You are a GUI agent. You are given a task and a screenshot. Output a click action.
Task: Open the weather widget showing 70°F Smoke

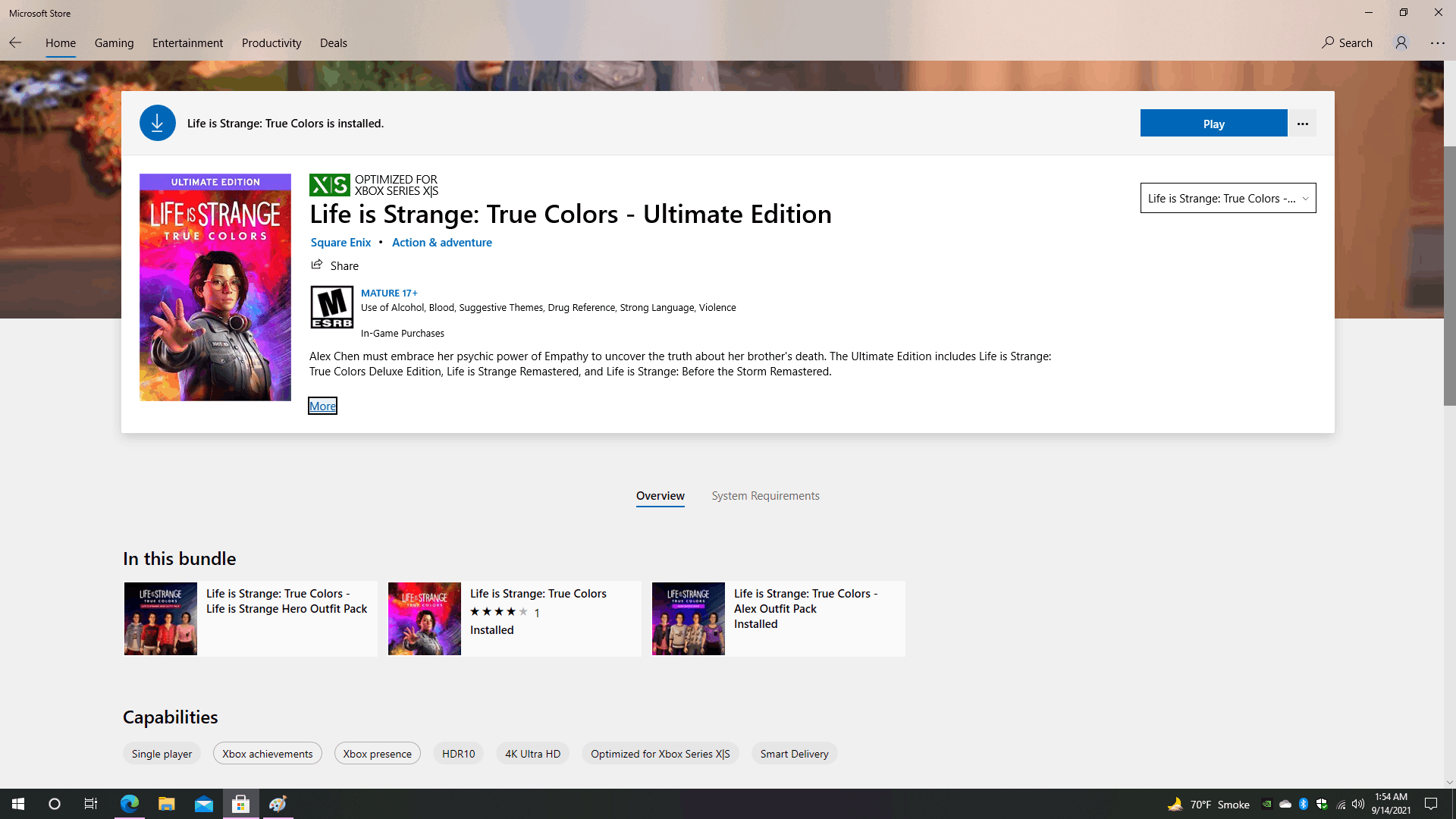pos(1209,804)
